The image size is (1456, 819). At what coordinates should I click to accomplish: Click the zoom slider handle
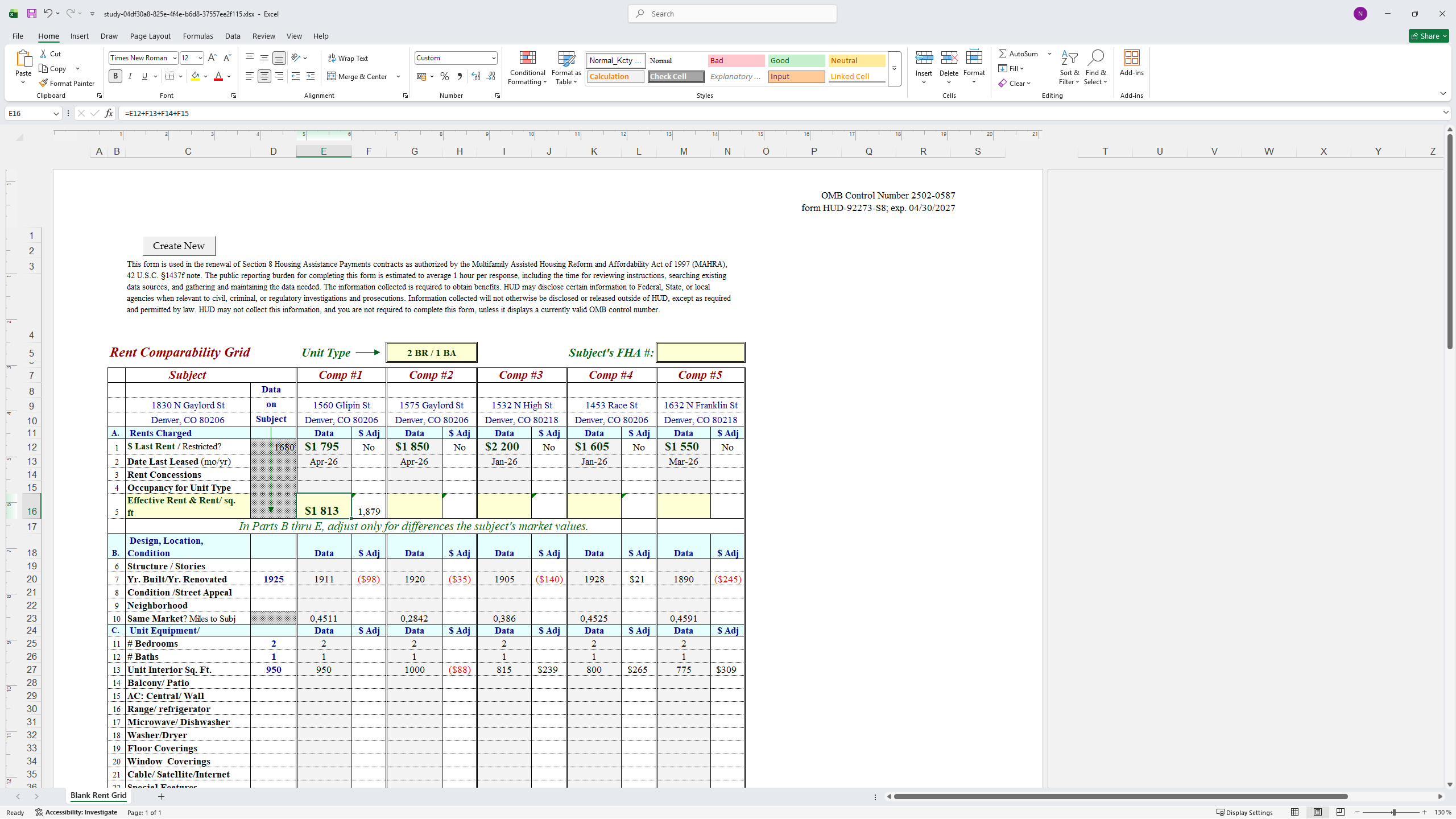pos(1393,812)
